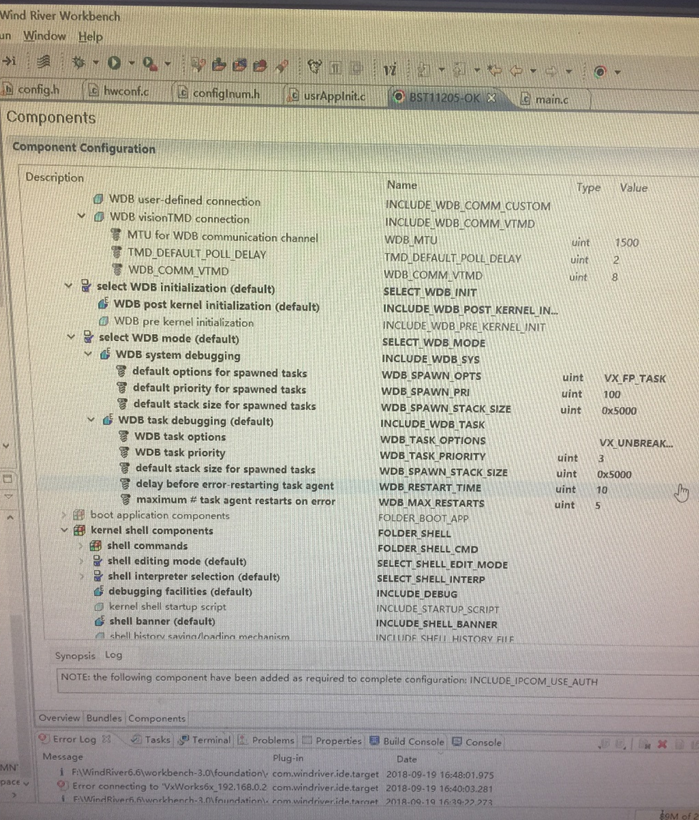Switch to the config.h editor tab
Viewport: 699px width, 820px height.
click(31, 90)
